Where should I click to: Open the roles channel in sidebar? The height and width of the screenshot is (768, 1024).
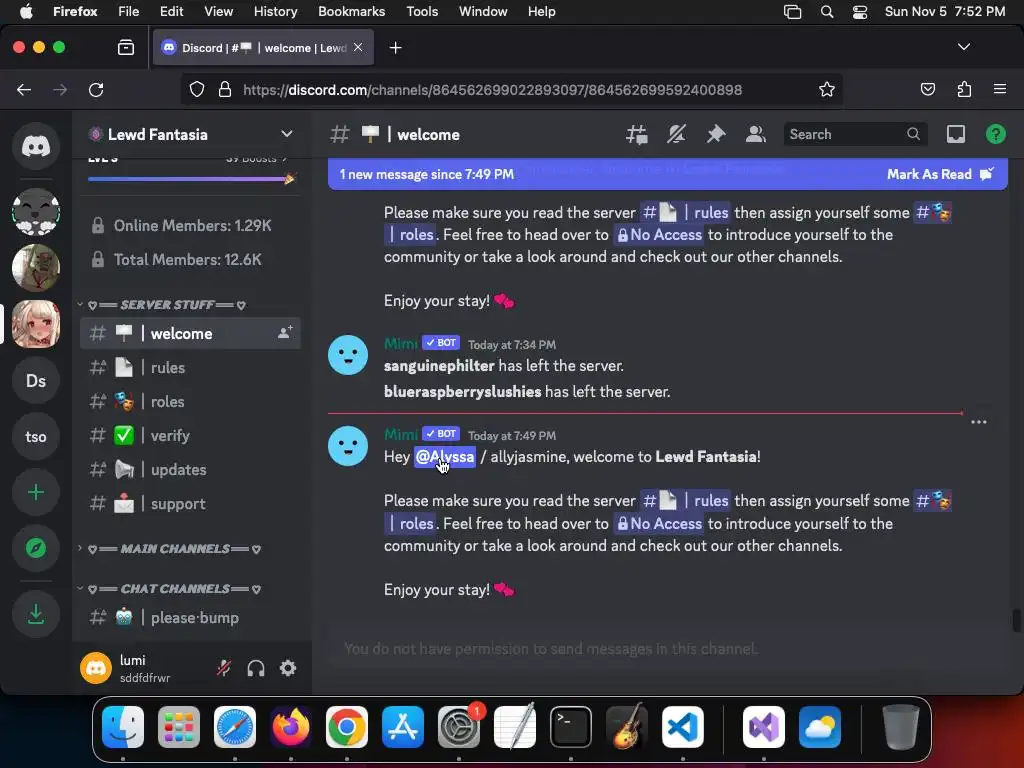point(190,402)
